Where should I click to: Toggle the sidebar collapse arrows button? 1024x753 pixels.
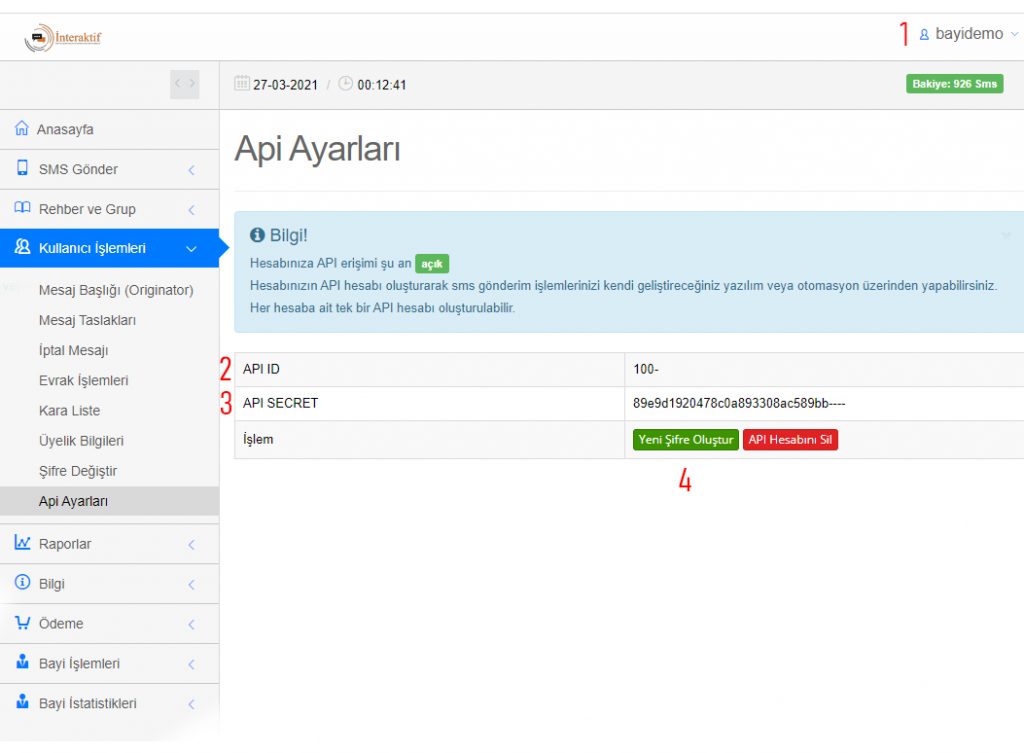click(185, 84)
